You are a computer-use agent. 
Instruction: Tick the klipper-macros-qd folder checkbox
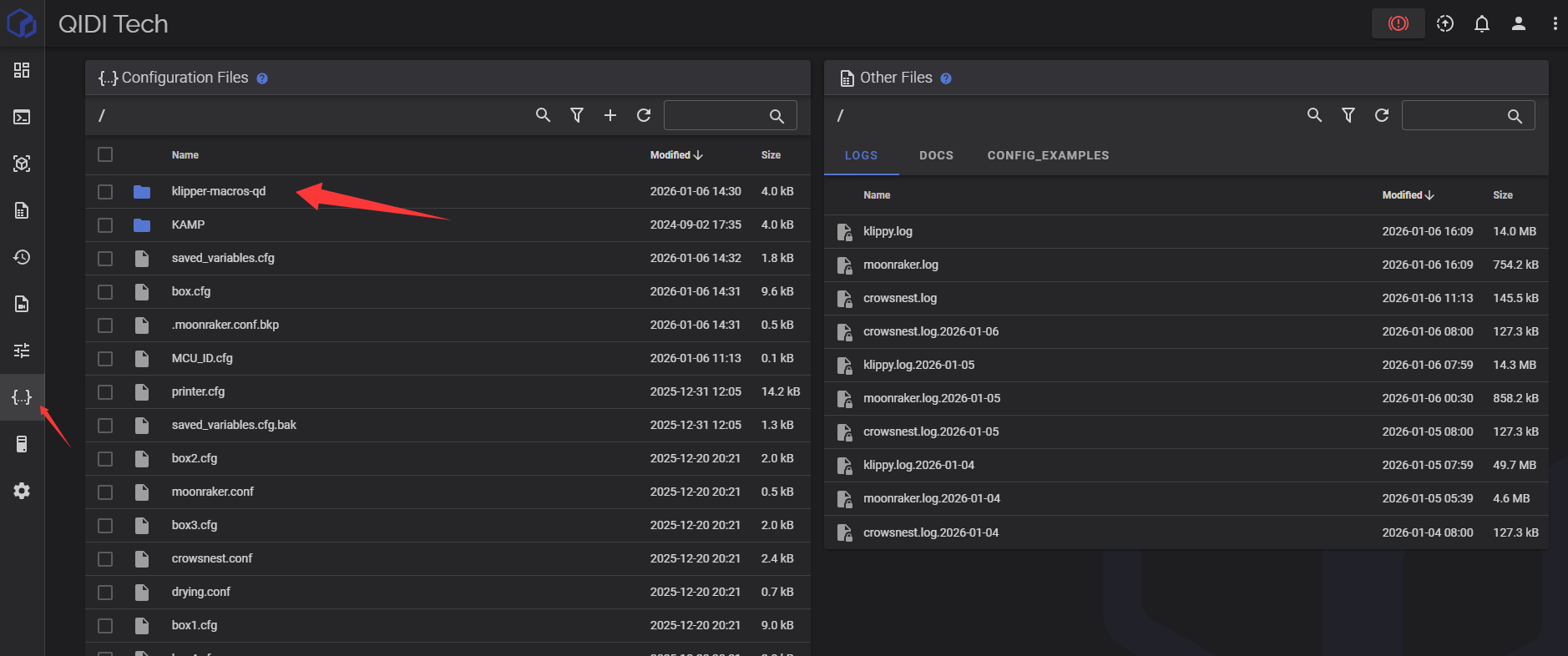click(x=105, y=192)
